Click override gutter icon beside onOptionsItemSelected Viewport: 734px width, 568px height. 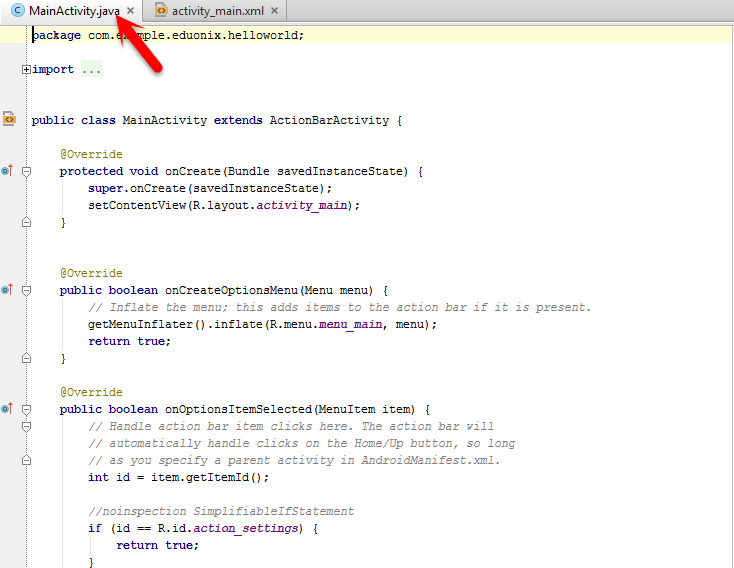(x=7, y=409)
